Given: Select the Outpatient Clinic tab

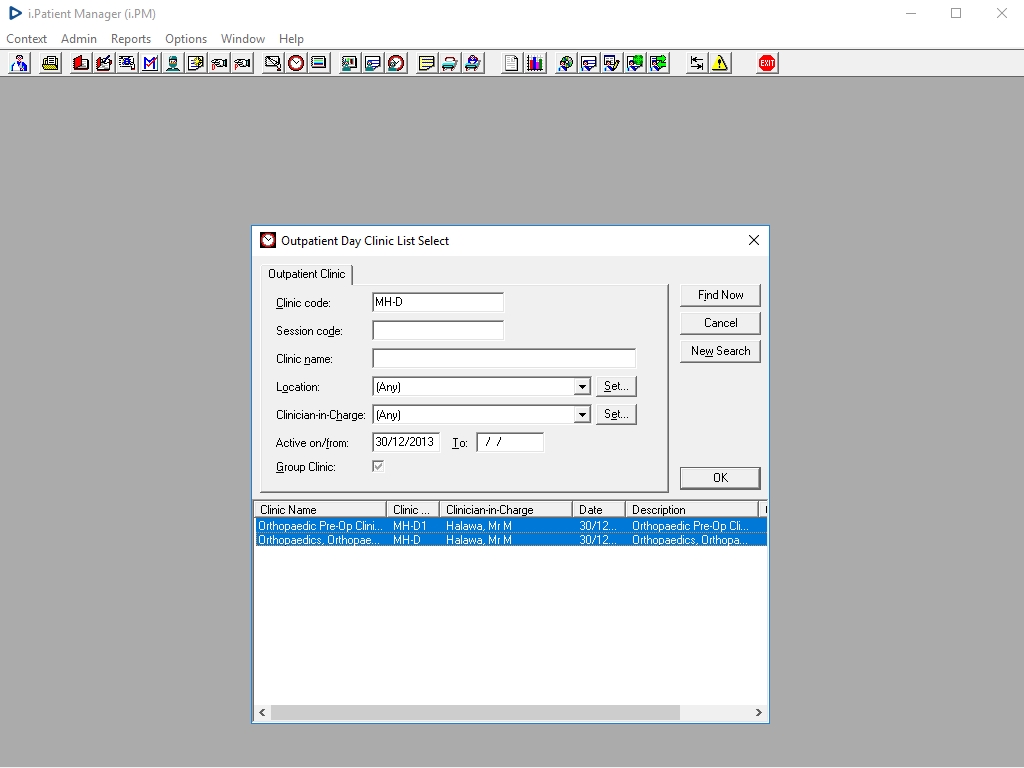Looking at the screenshot, I should [306, 274].
